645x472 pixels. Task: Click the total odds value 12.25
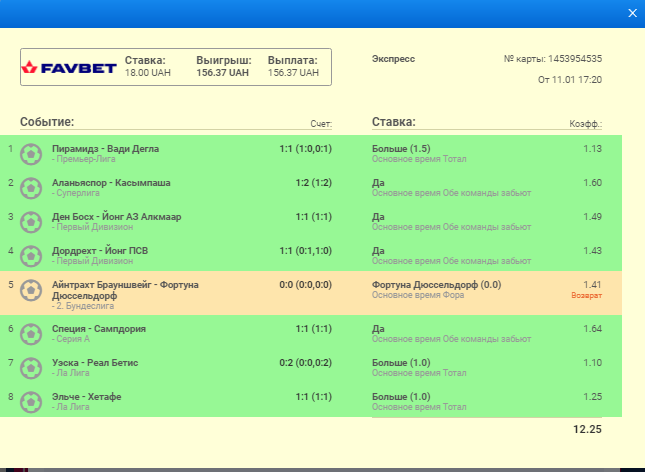coord(586,429)
